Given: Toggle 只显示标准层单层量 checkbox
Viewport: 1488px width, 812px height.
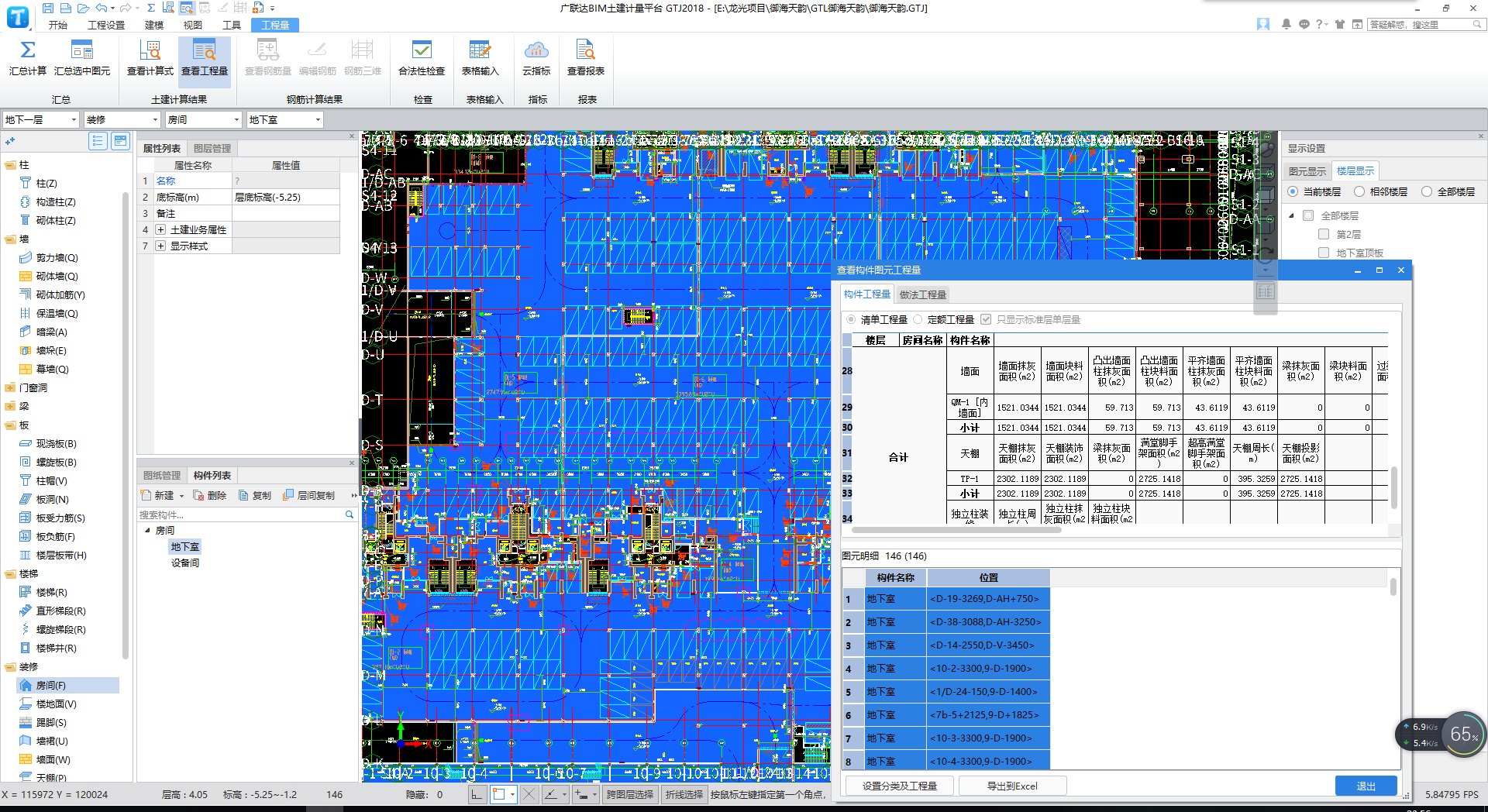Looking at the screenshot, I should tap(986, 319).
